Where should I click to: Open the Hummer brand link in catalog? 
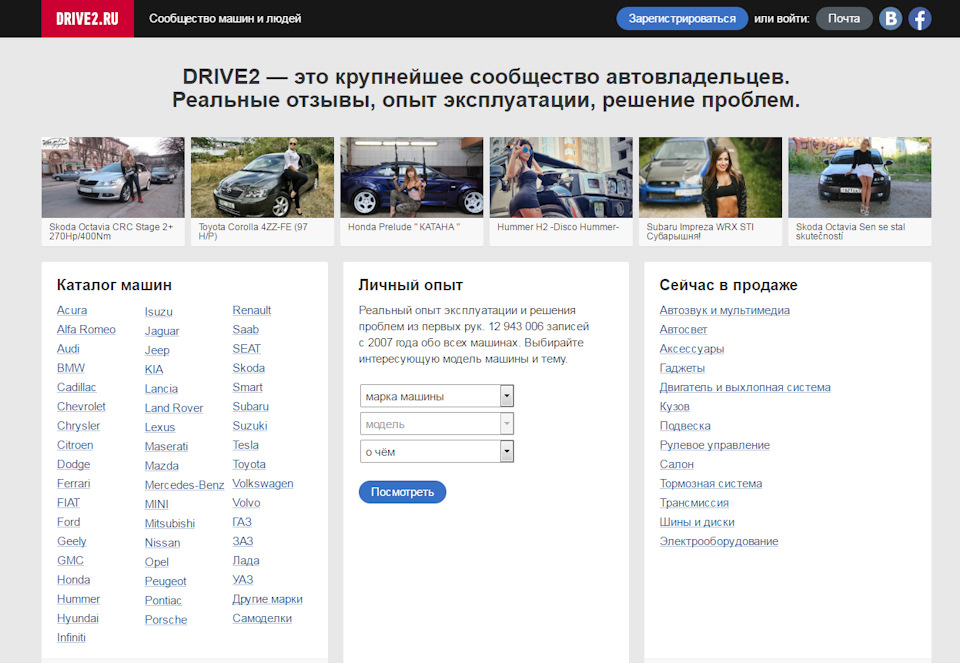pos(78,599)
